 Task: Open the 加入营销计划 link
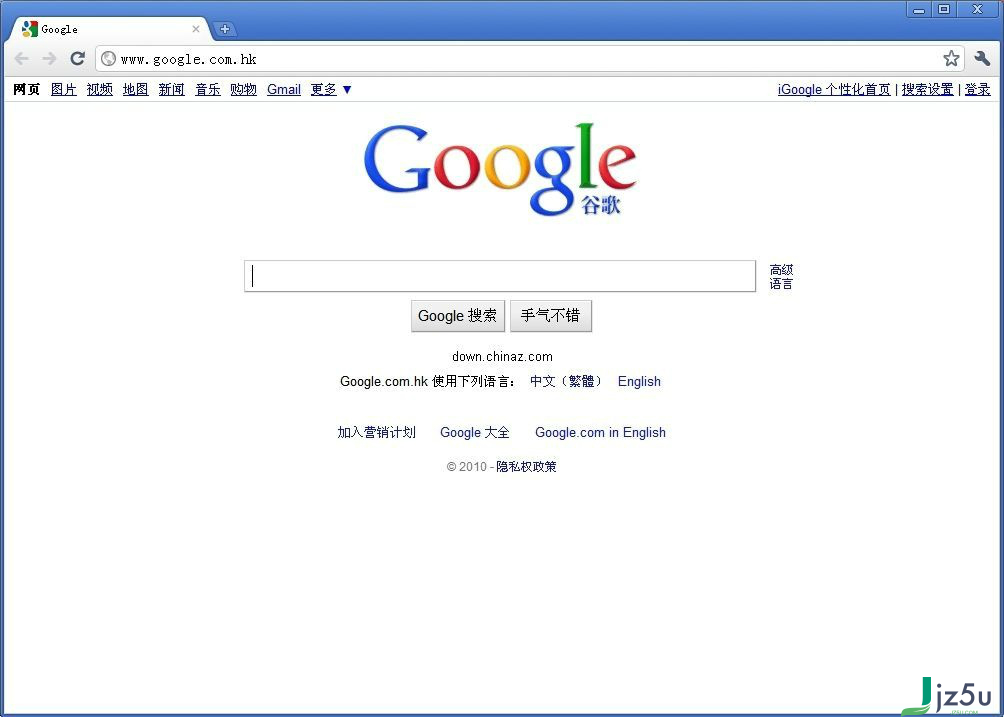(x=376, y=433)
